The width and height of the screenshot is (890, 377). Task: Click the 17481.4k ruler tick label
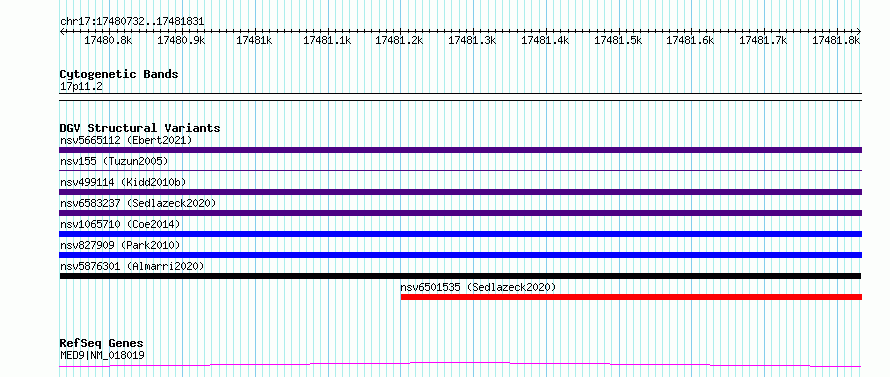pos(545,40)
